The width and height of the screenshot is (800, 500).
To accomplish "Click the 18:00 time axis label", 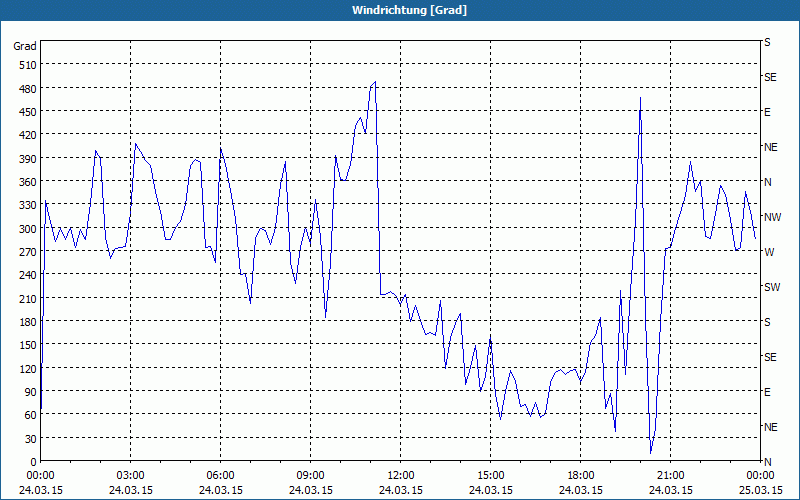I will (581, 476).
